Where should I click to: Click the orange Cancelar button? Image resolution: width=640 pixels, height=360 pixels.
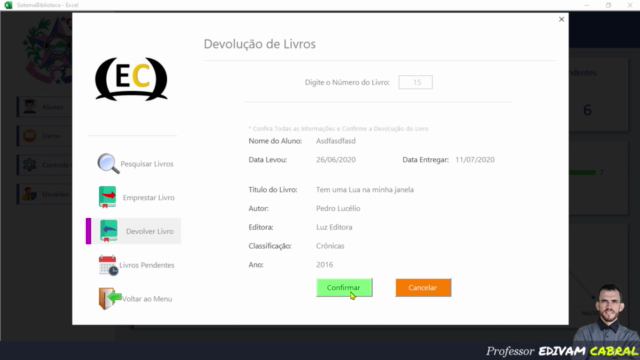tap(423, 288)
